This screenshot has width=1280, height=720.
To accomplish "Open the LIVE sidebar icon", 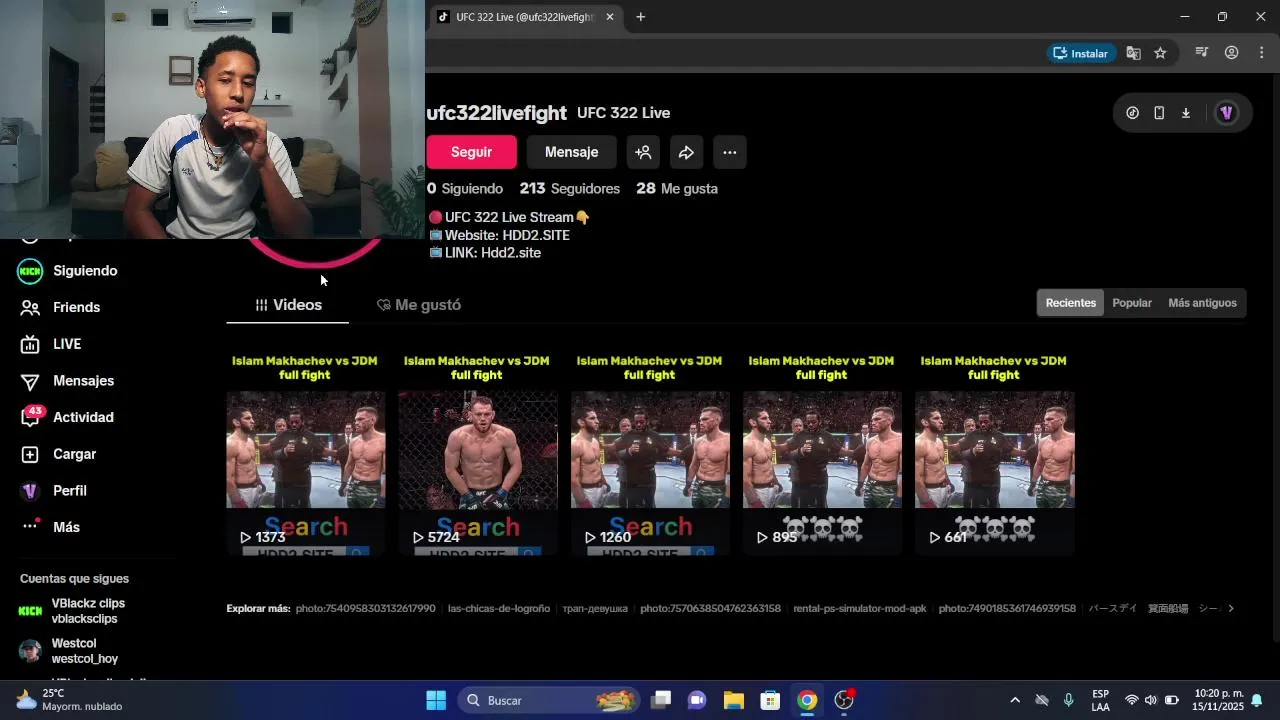I will [30, 344].
